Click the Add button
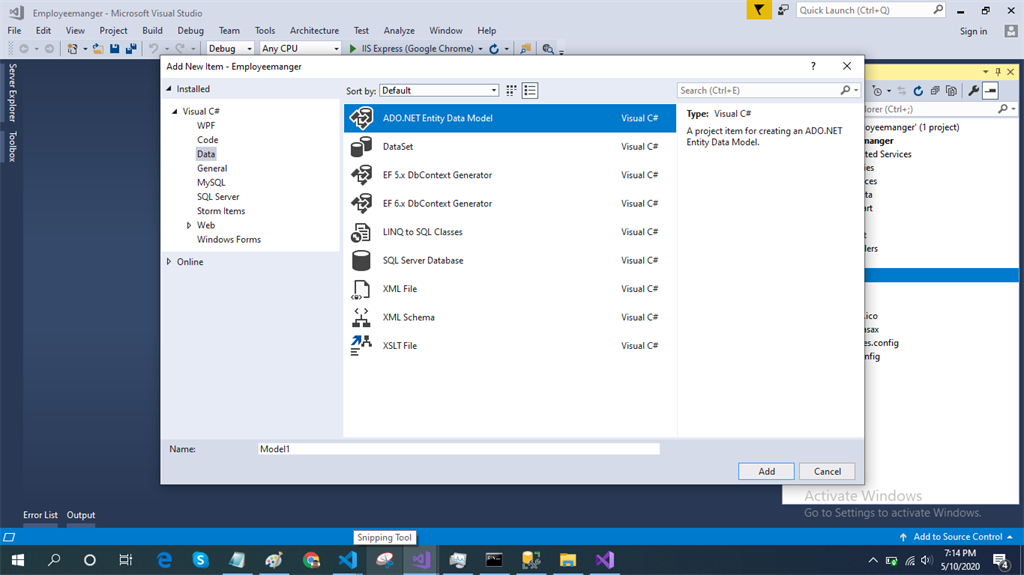The width and height of the screenshot is (1024, 575). [766, 471]
